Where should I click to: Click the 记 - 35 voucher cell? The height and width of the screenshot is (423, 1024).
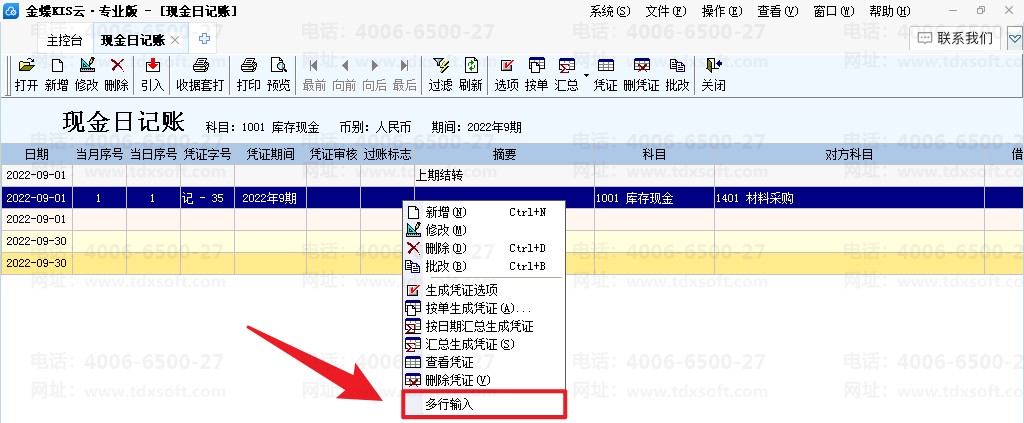(x=207, y=198)
